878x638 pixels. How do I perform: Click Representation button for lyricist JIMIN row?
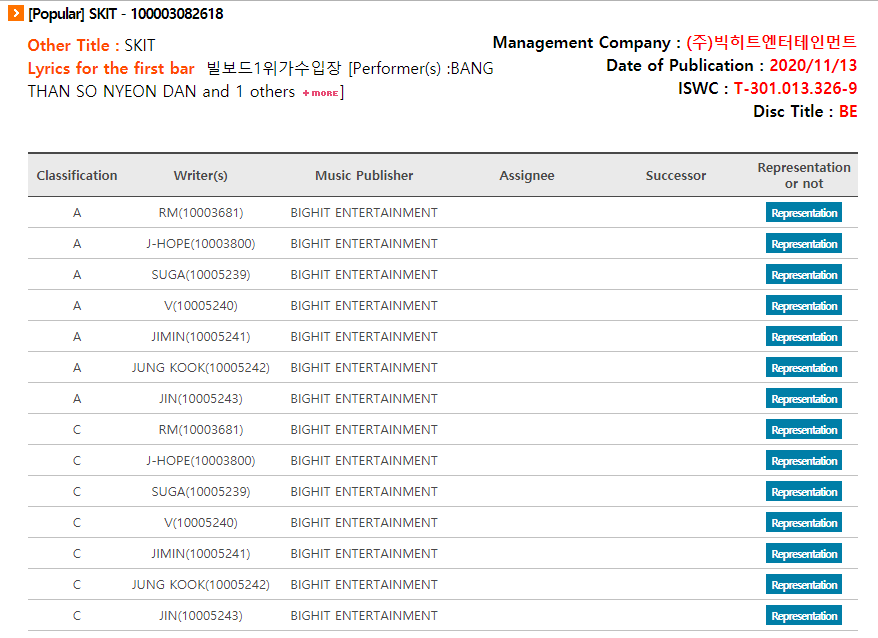click(x=804, y=337)
